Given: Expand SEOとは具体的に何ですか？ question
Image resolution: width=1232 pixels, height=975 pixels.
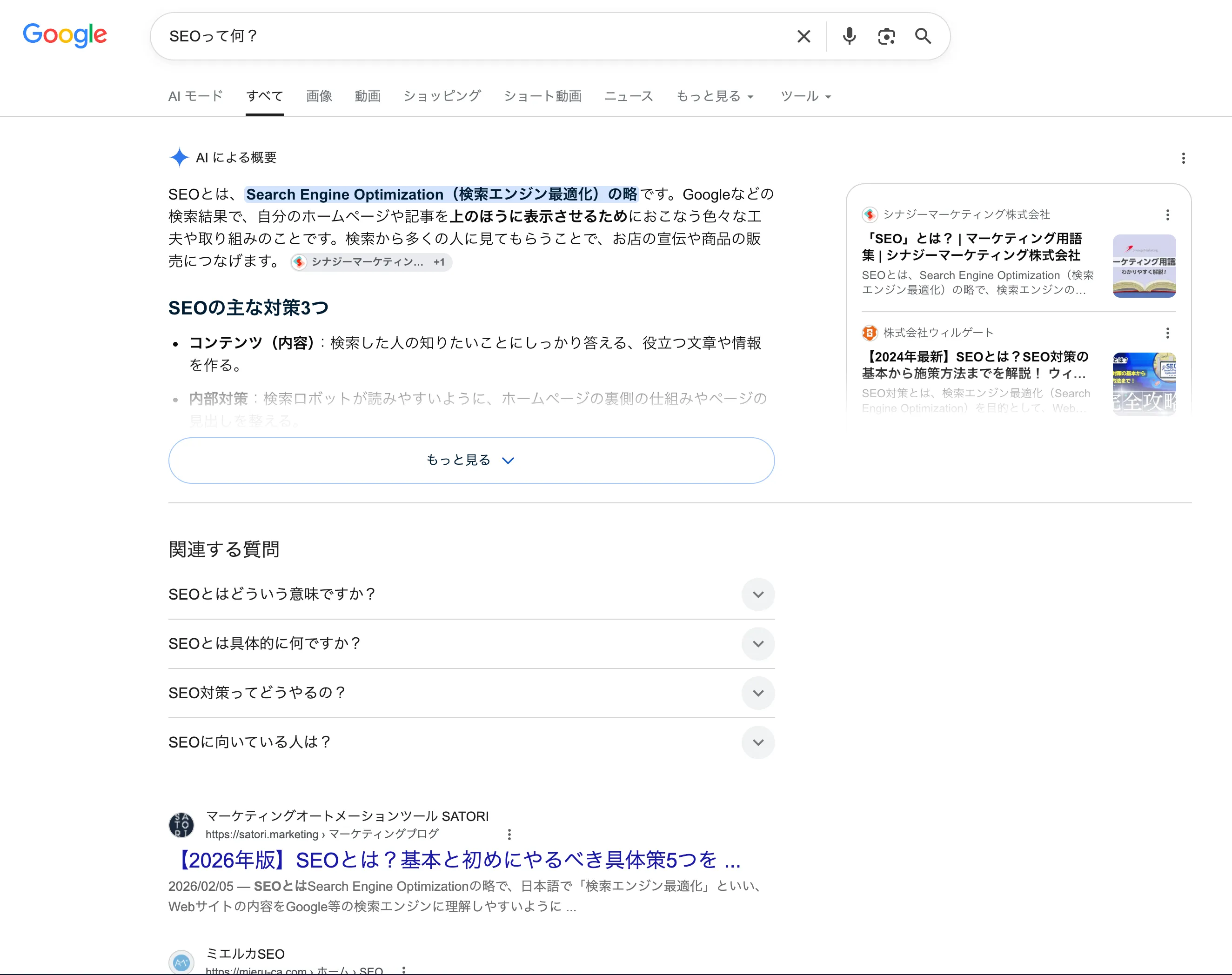Looking at the screenshot, I should pyautogui.click(x=471, y=643).
